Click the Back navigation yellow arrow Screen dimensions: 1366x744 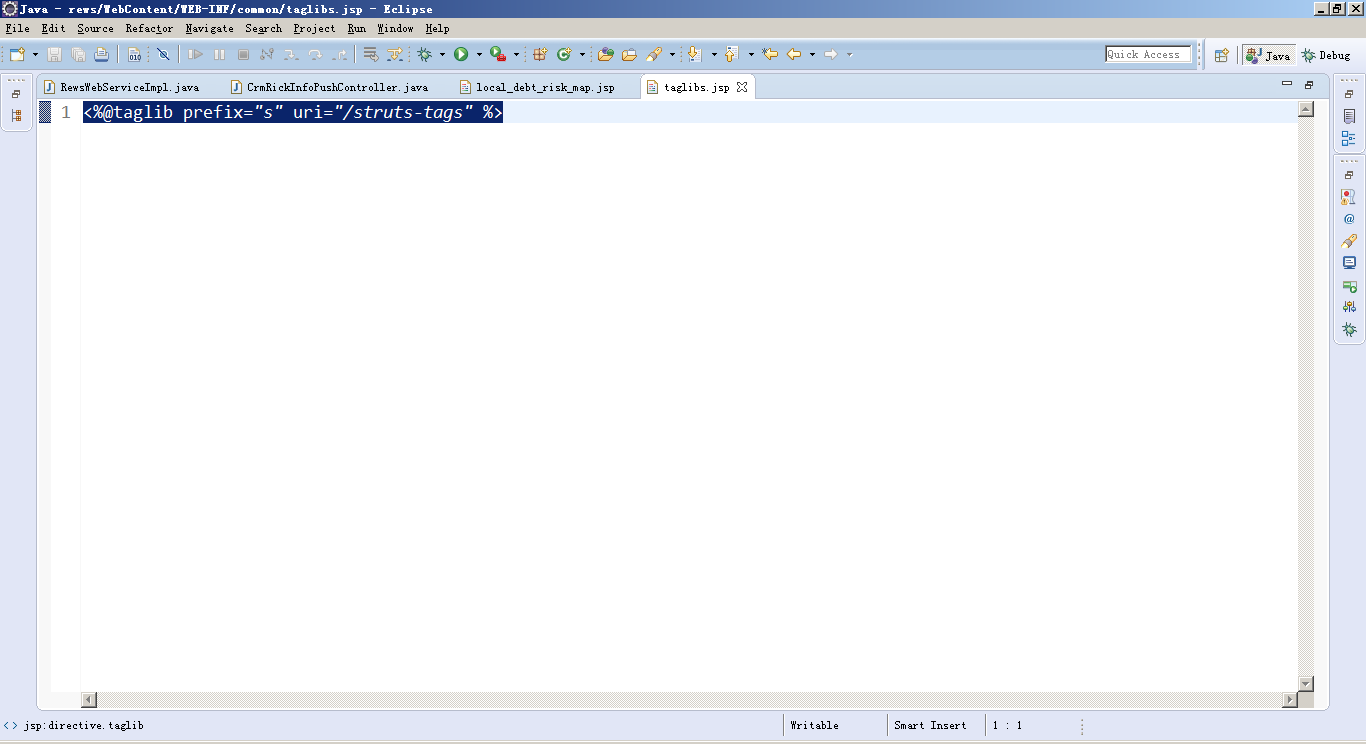click(794, 54)
